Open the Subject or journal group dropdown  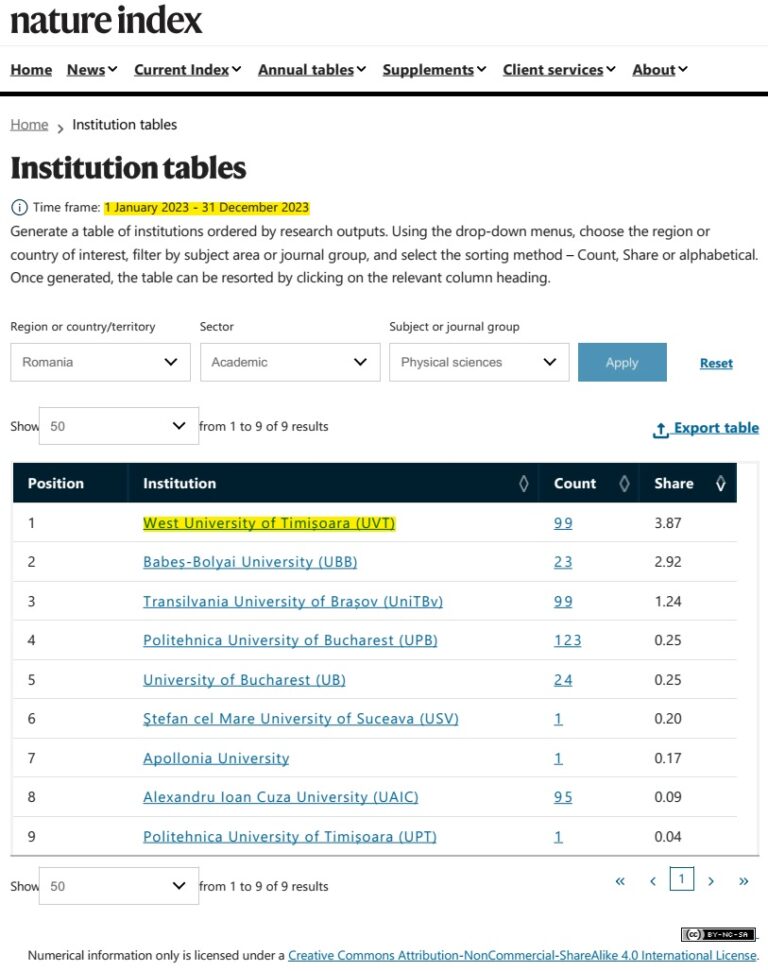point(478,362)
